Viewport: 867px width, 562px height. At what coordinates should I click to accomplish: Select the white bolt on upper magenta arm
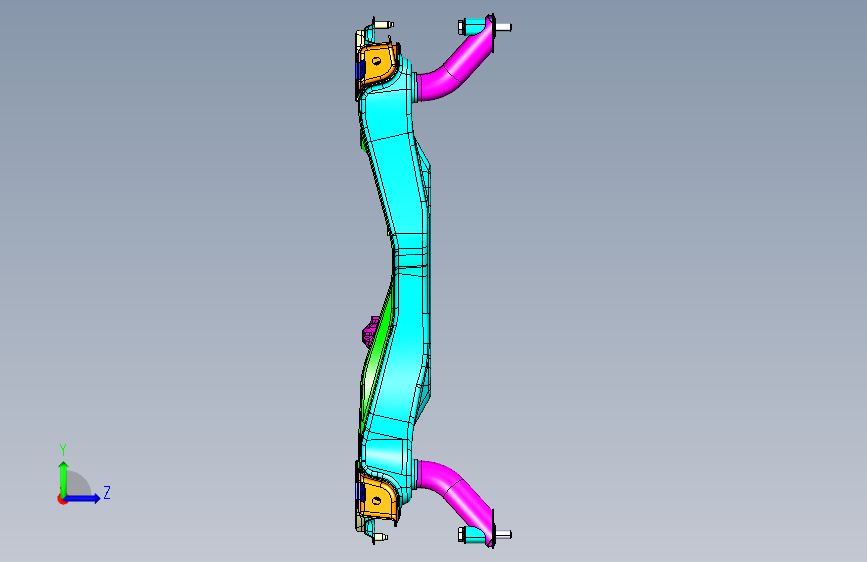point(503,27)
